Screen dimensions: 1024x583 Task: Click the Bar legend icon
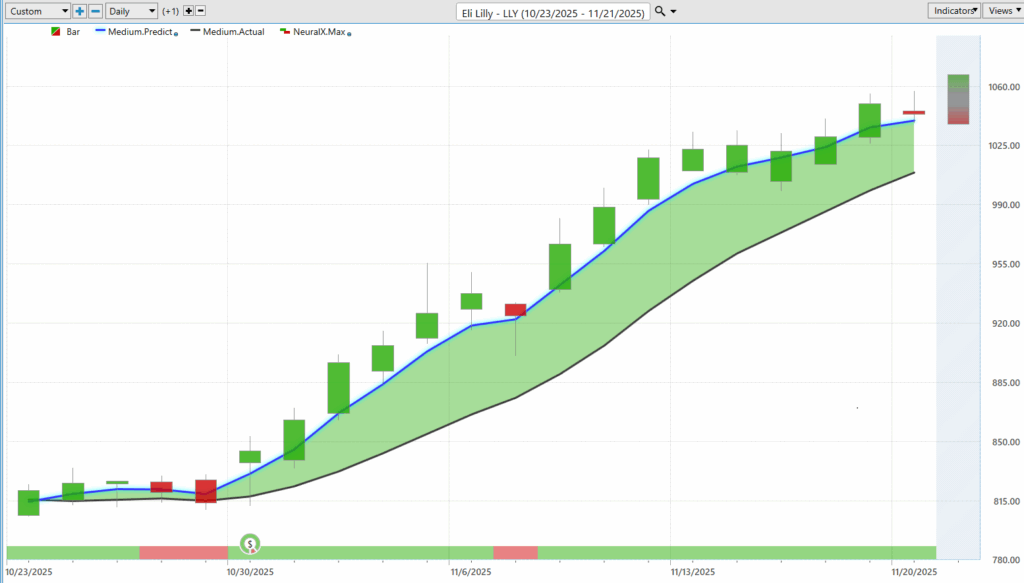[56, 32]
